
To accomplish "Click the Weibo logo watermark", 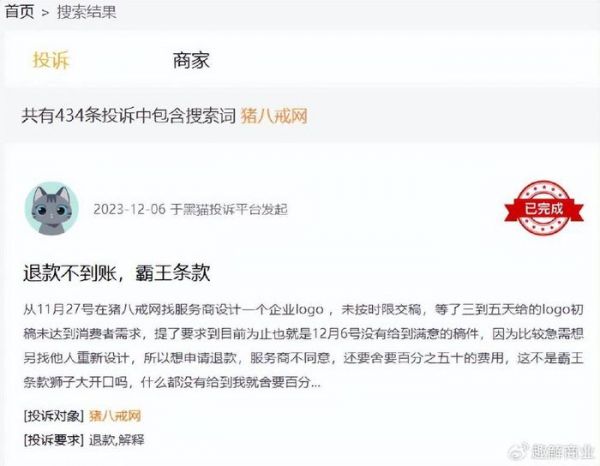I will tap(518, 451).
